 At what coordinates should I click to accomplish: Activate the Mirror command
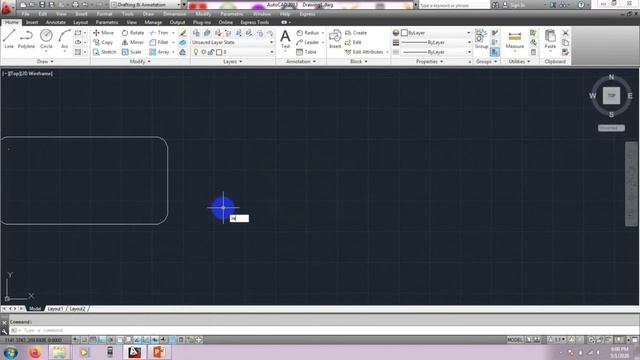tap(132, 42)
